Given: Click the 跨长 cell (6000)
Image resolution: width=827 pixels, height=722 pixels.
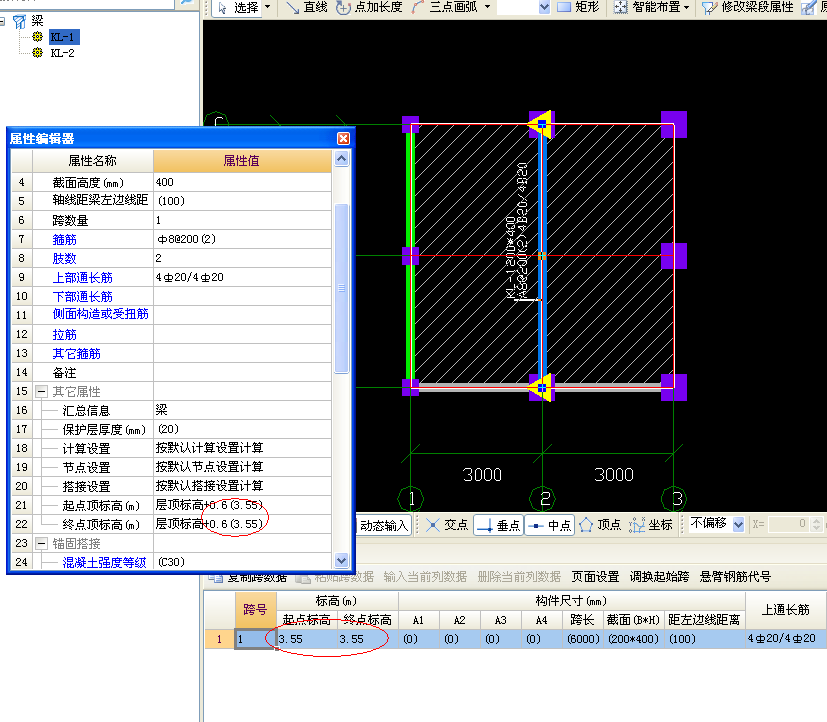Looking at the screenshot, I should 583,639.
